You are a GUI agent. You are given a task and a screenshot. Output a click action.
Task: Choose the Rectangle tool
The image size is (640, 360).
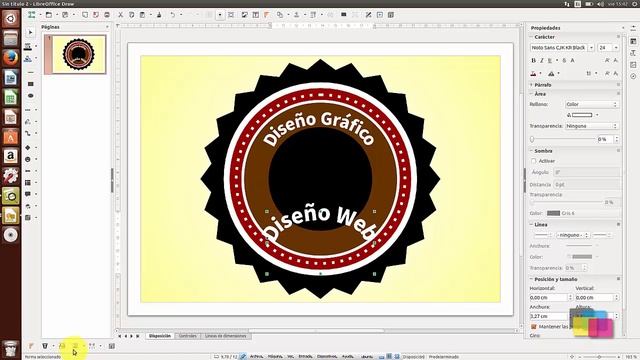31,84
